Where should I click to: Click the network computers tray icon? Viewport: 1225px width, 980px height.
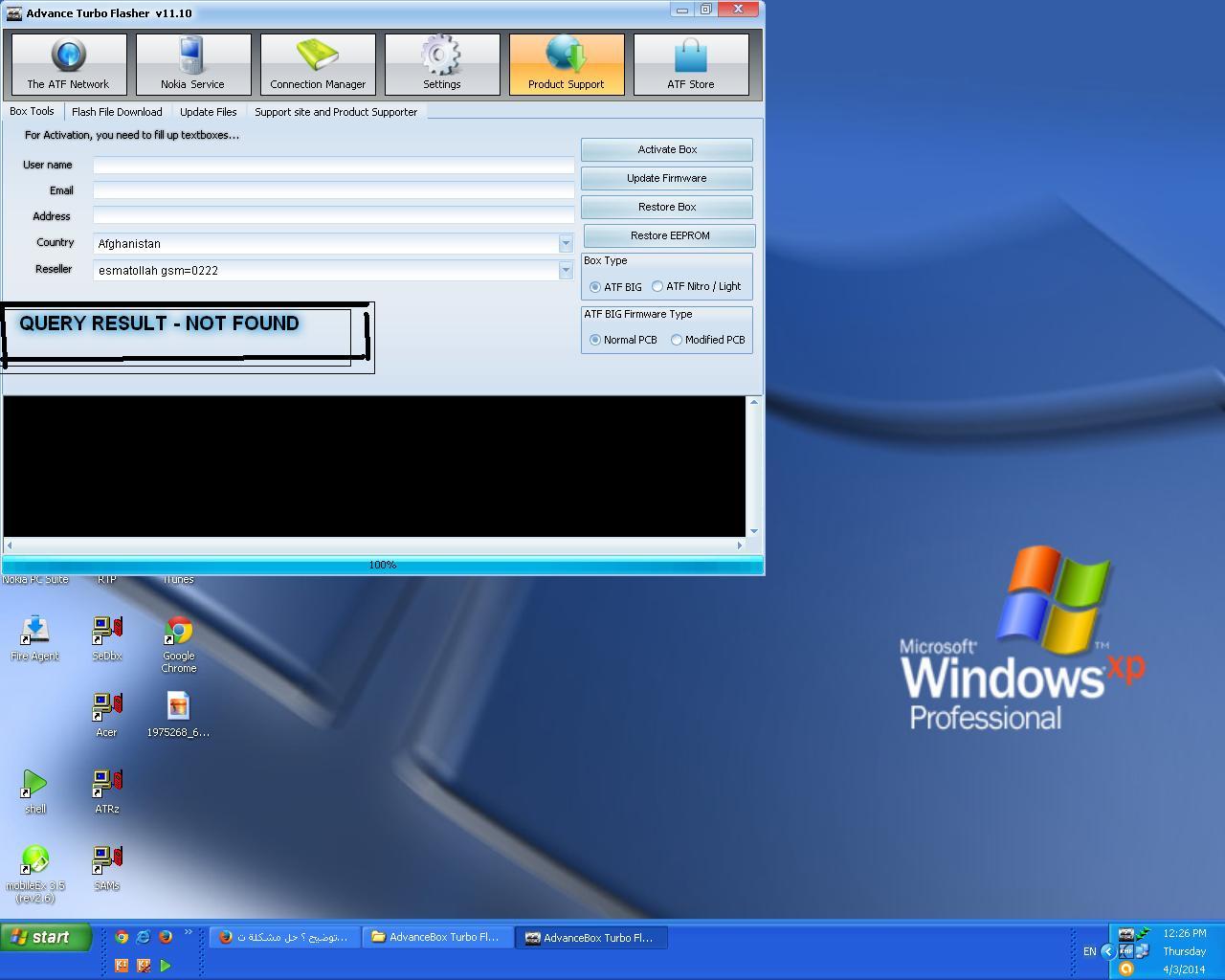click(1143, 951)
